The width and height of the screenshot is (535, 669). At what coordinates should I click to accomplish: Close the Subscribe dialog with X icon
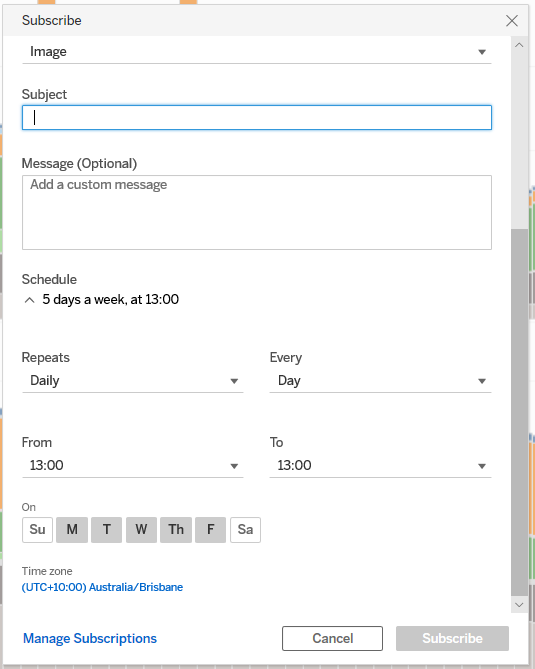(x=512, y=20)
